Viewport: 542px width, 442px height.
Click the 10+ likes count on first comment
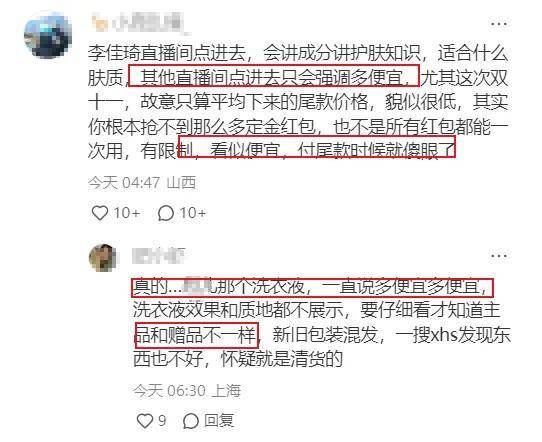127,213
